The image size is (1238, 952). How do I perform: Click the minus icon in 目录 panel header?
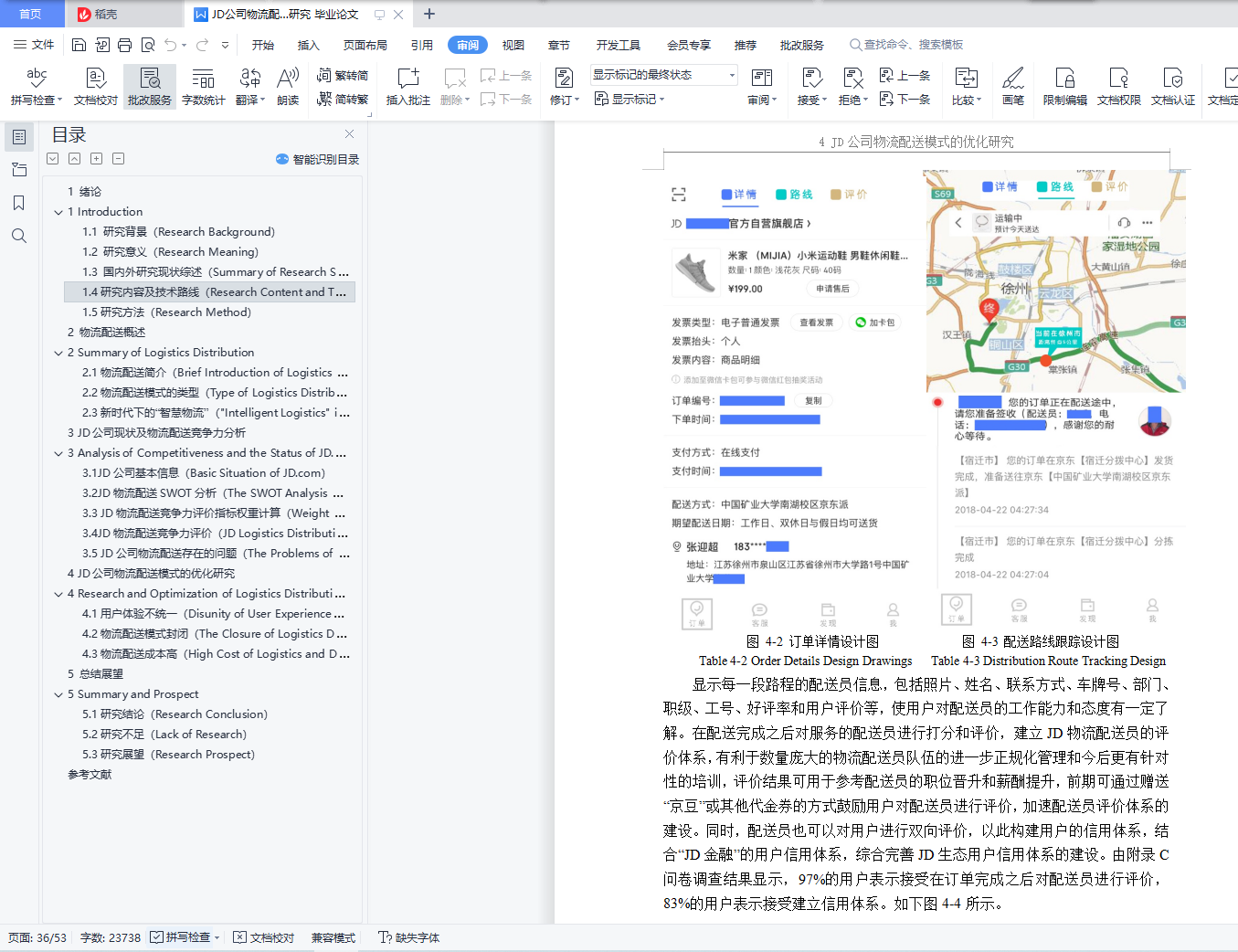point(118,159)
